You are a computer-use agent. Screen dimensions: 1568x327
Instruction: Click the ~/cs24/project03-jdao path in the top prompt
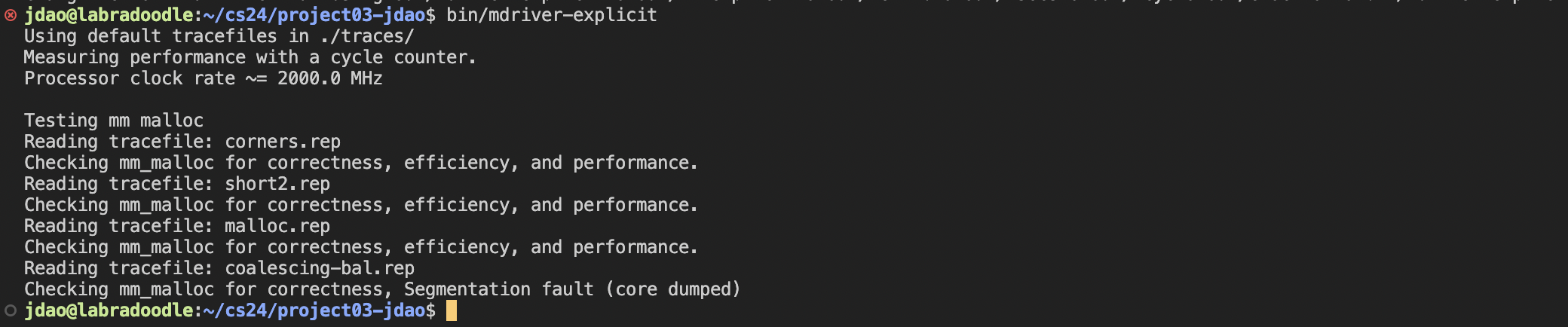pos(314,15)
